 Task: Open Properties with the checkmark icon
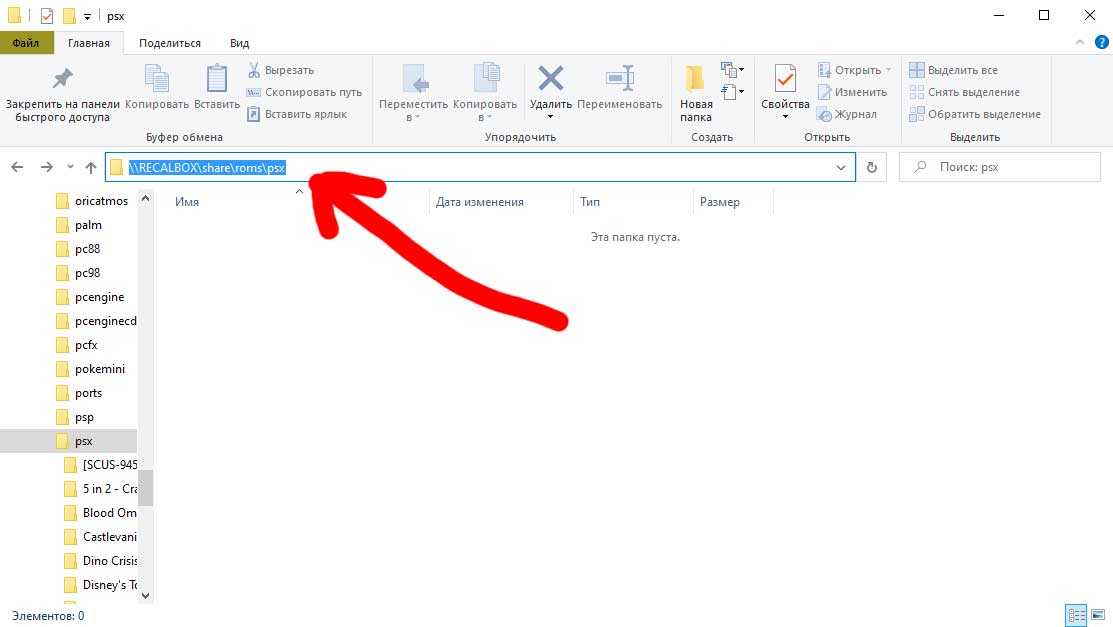click(x=785, y=79)
